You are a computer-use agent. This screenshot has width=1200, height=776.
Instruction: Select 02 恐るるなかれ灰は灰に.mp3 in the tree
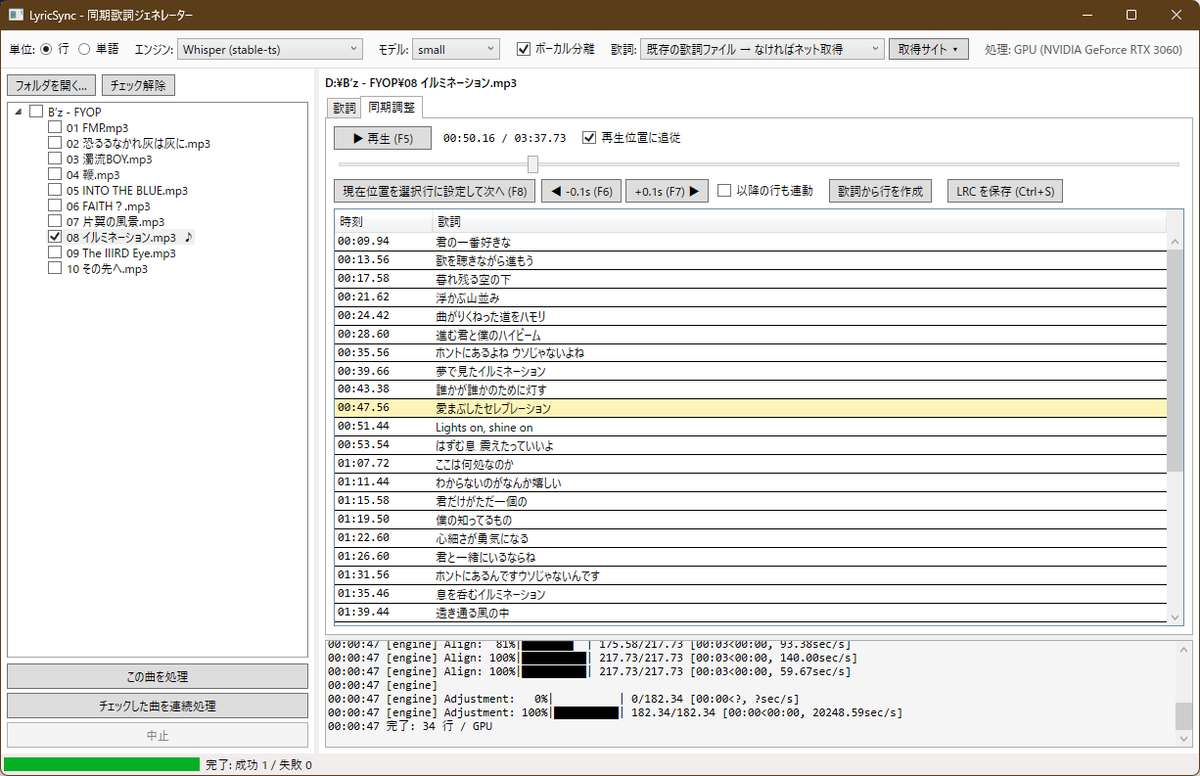coord(138,143)
